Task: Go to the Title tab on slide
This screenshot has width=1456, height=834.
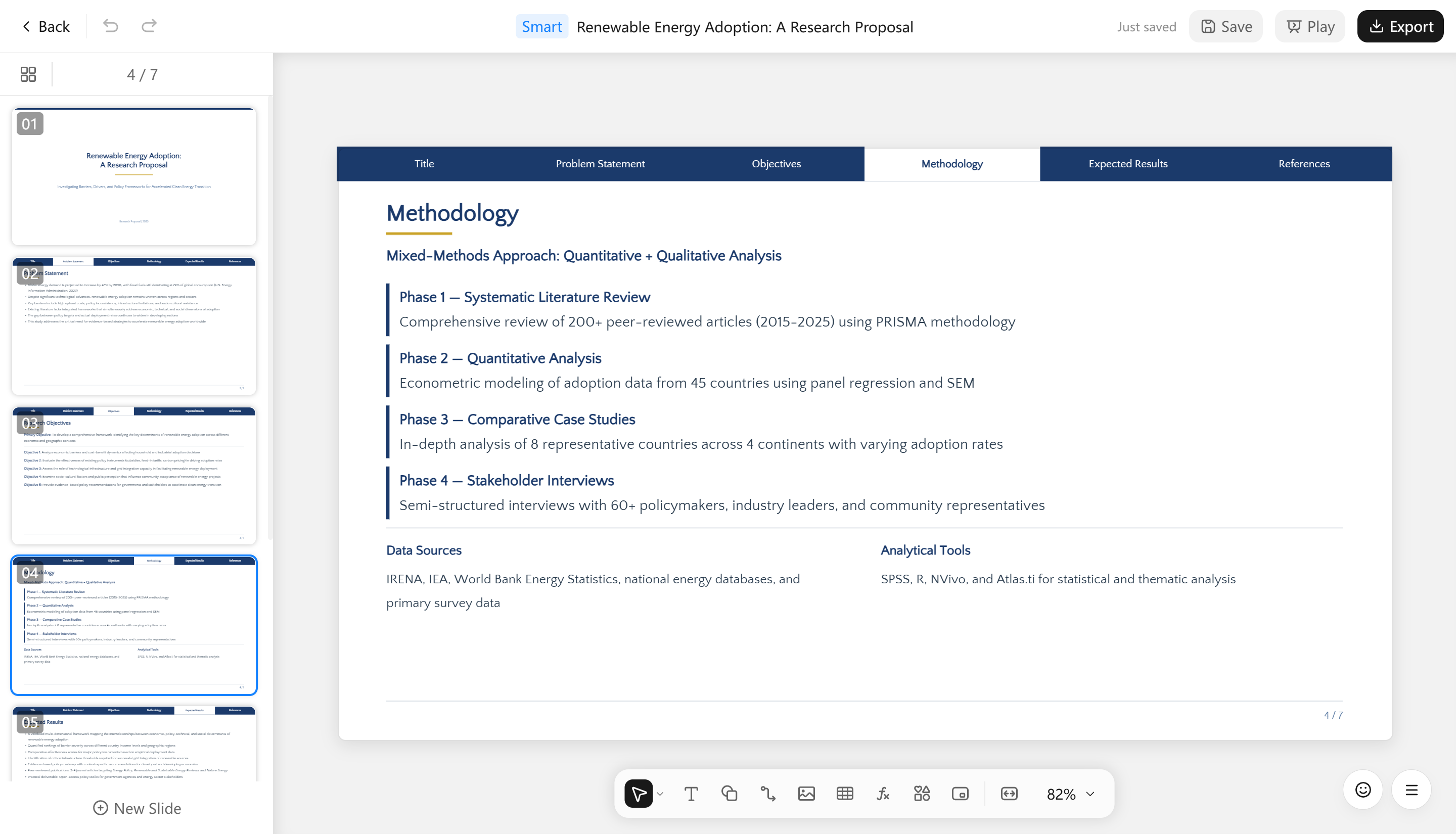Action: 425,164
